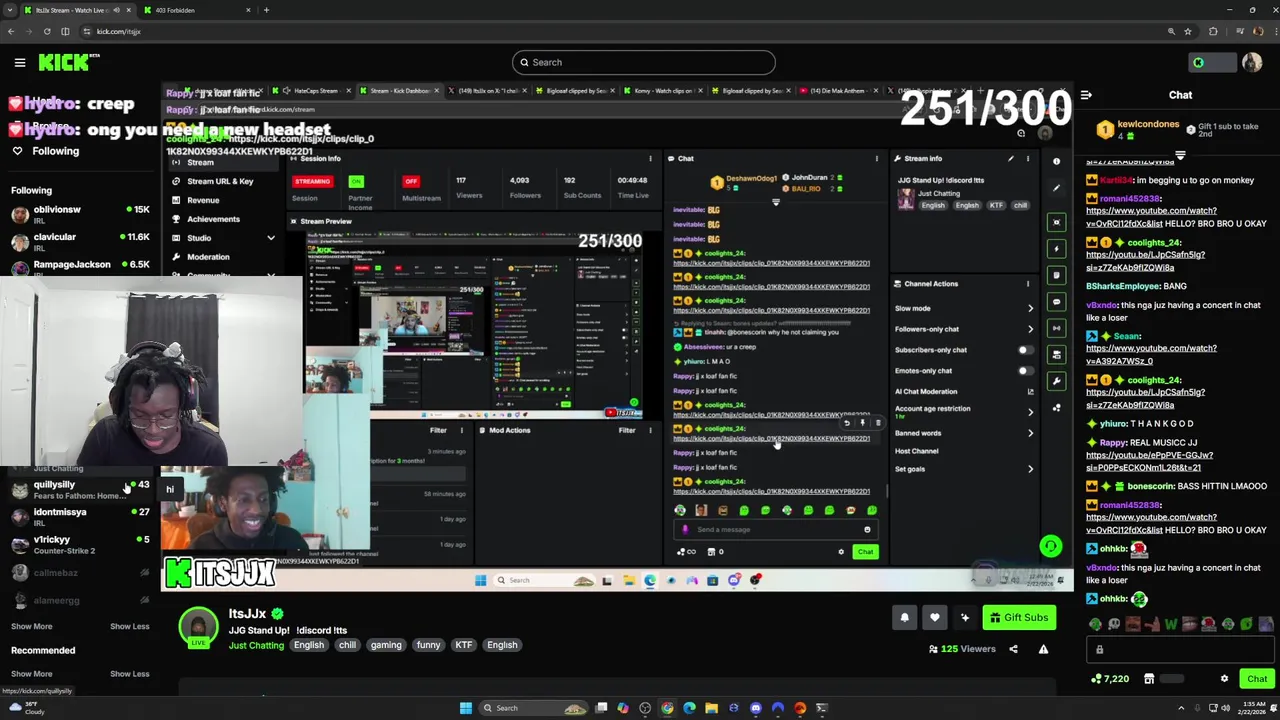Open chat settings gear icon

coord(1224,679)
